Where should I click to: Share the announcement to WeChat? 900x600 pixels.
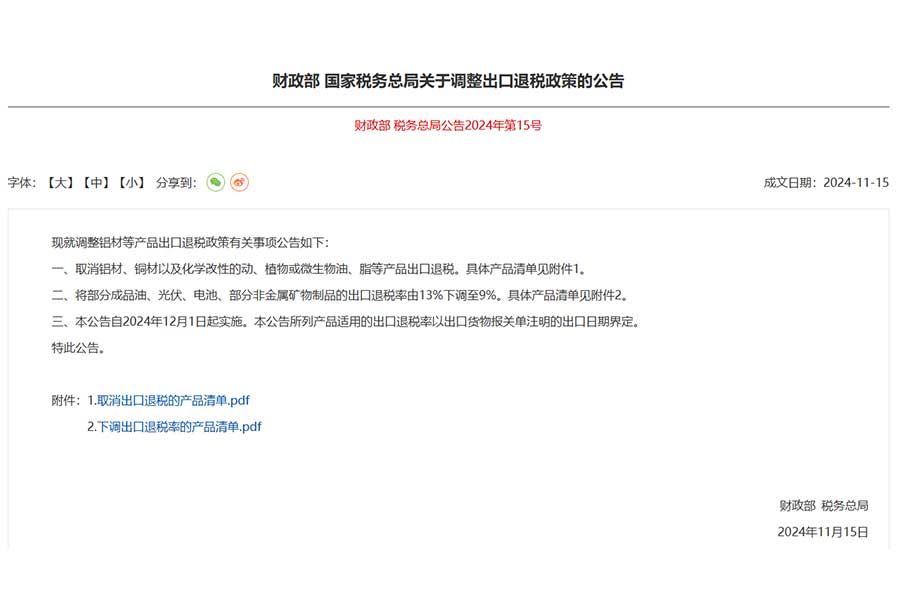[x=215, y=183]
